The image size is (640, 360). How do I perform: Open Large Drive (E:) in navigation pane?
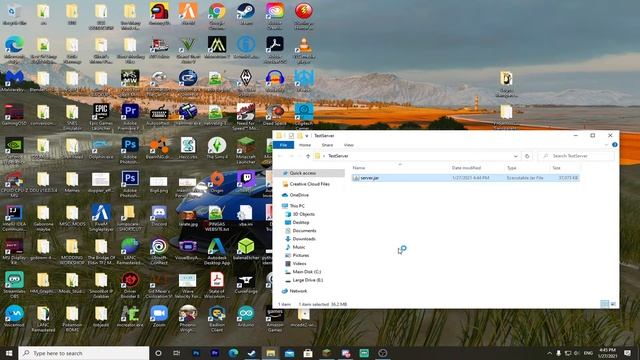[308, 280]
